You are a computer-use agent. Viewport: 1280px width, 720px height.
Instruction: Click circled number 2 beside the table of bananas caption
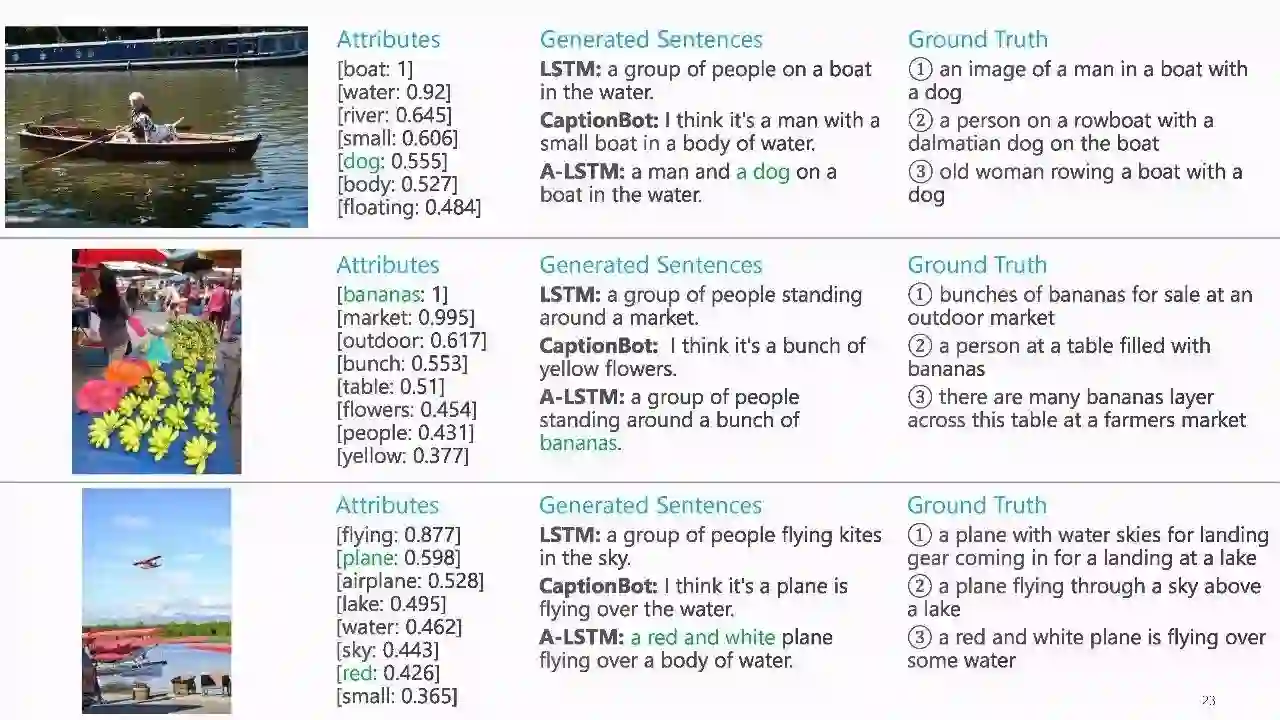click(x=920, y=346)
